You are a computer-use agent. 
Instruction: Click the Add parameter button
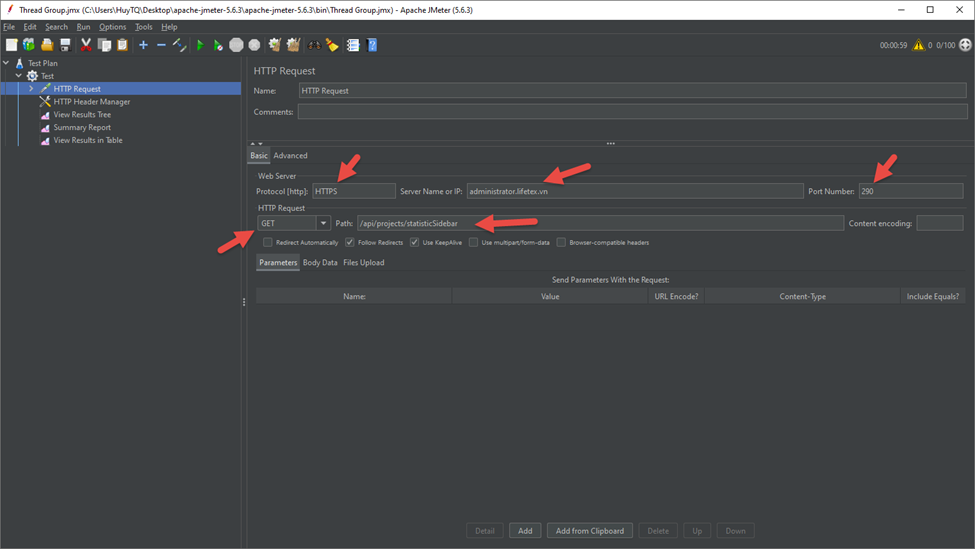point(525,531)
